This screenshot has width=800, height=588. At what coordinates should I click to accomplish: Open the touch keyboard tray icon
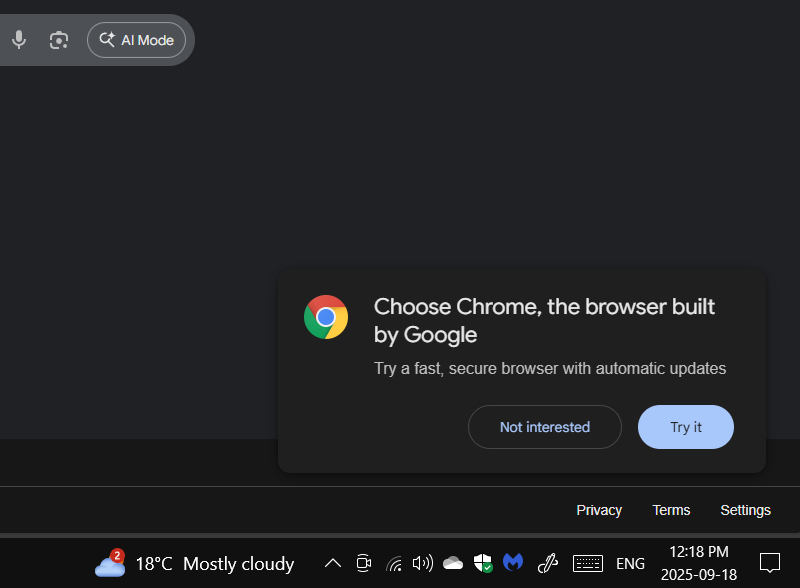click(x=588, y=564)
